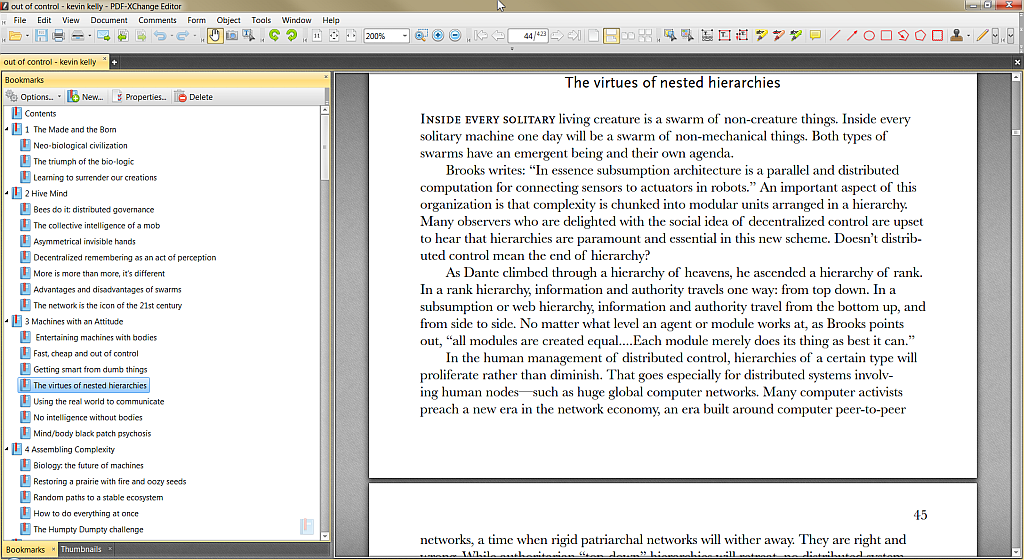Open the Contents bookmark
This screenshot has height=560, width=1024.
tap(40, 114)
